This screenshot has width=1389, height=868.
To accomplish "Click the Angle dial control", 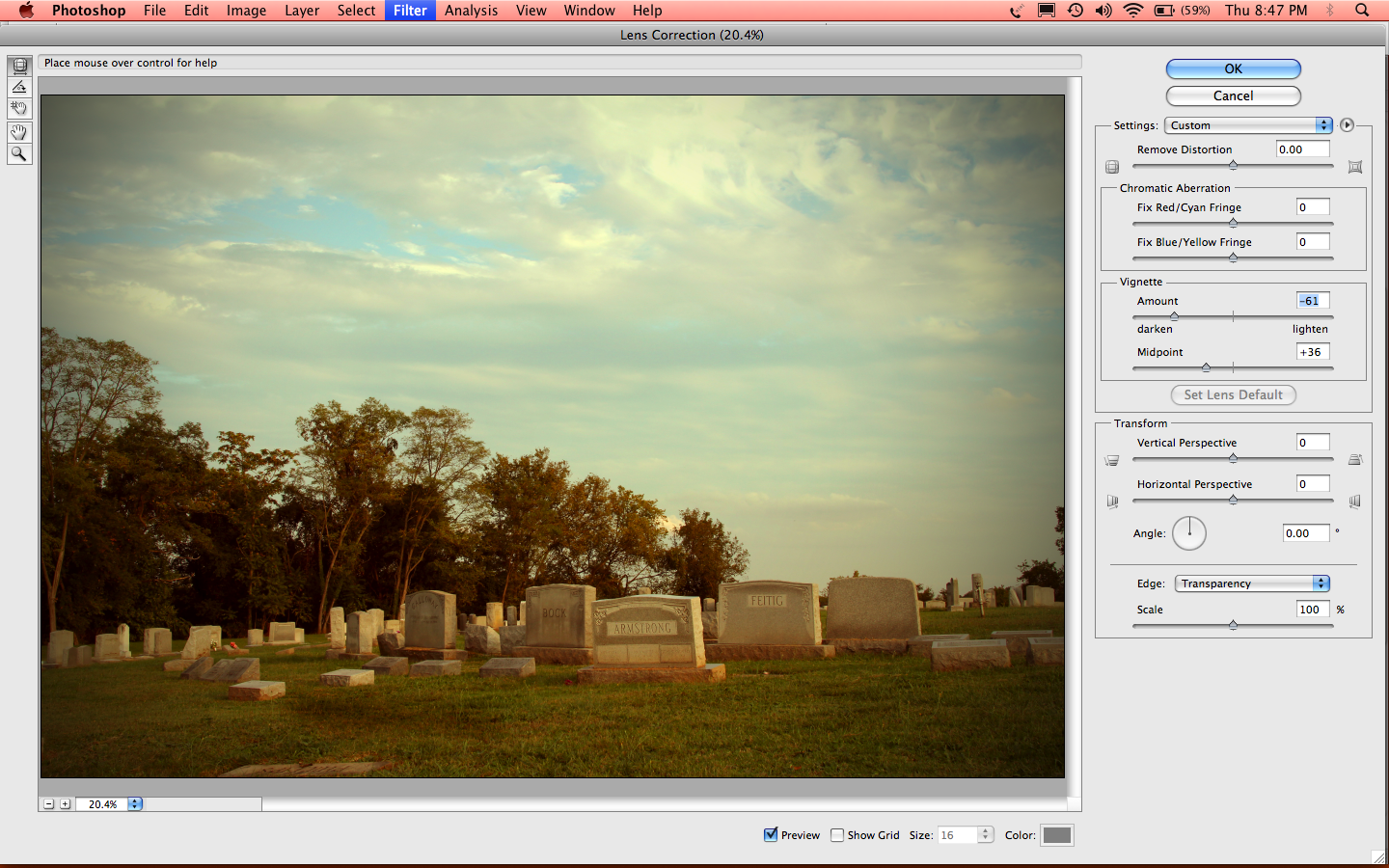I will [1189, 533].
